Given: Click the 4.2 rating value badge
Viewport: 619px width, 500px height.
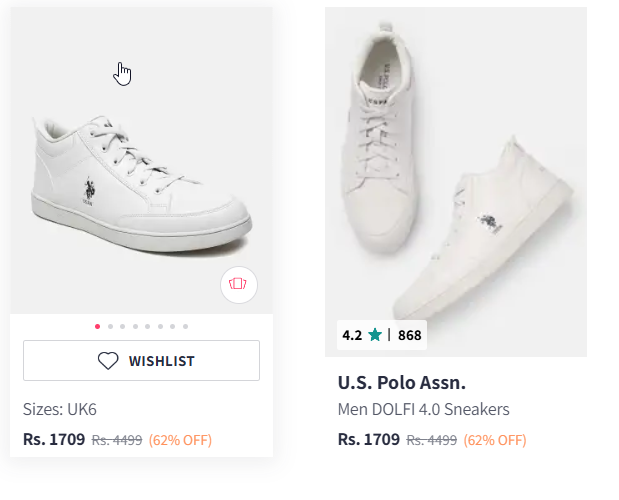Looking at the screenshot, I should tap(351, 335).
